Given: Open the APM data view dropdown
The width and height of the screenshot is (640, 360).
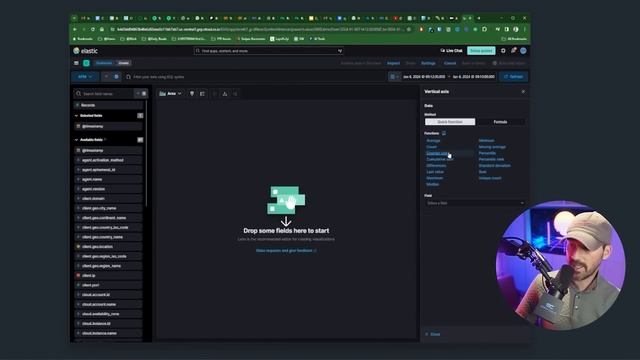Looking at the screenshot, I should (85, 77).
